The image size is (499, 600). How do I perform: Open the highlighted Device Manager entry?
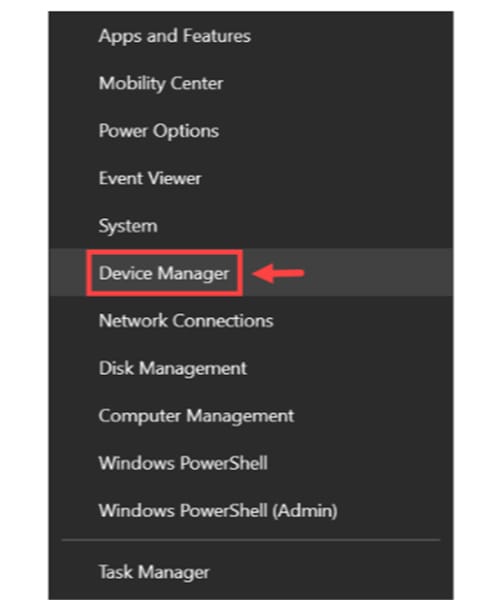coord(251,273)
